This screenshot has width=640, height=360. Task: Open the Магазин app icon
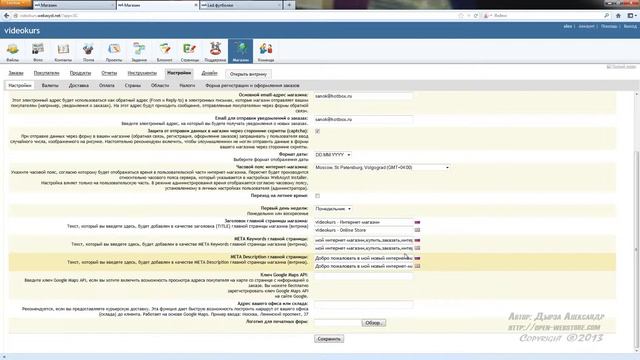click(x=240, y=51)
